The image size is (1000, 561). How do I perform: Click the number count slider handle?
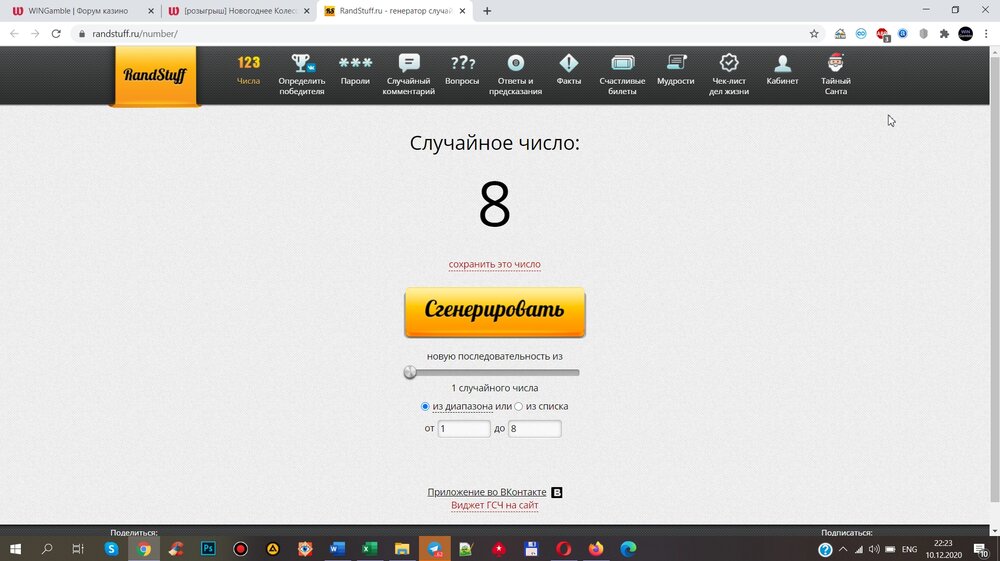click(410, 373)
